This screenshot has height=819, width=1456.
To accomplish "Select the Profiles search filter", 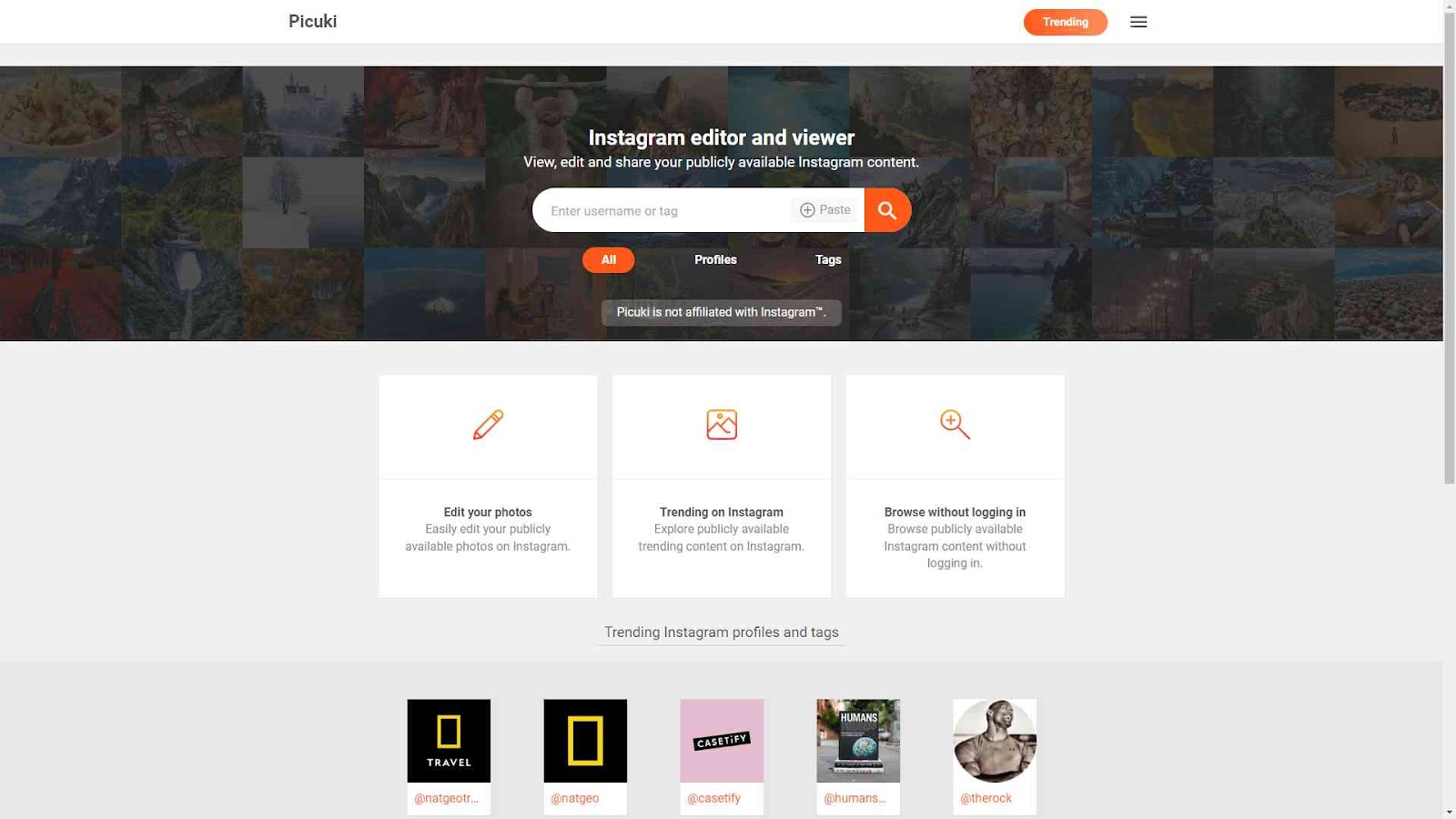I will click(715, 260).
